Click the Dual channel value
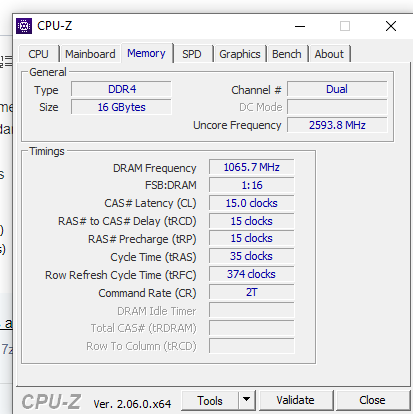Viewport: 413px width, 414px height. click(x=337, y=89)
